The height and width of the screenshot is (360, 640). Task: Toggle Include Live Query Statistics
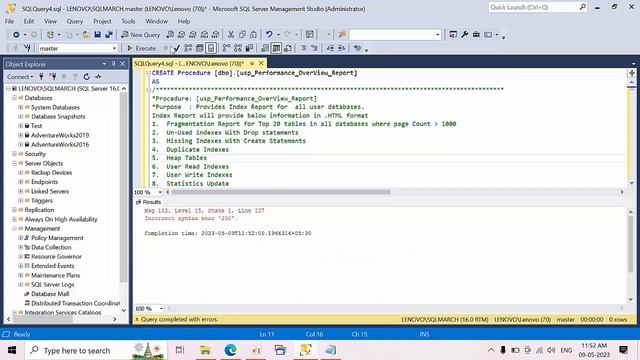238,48
